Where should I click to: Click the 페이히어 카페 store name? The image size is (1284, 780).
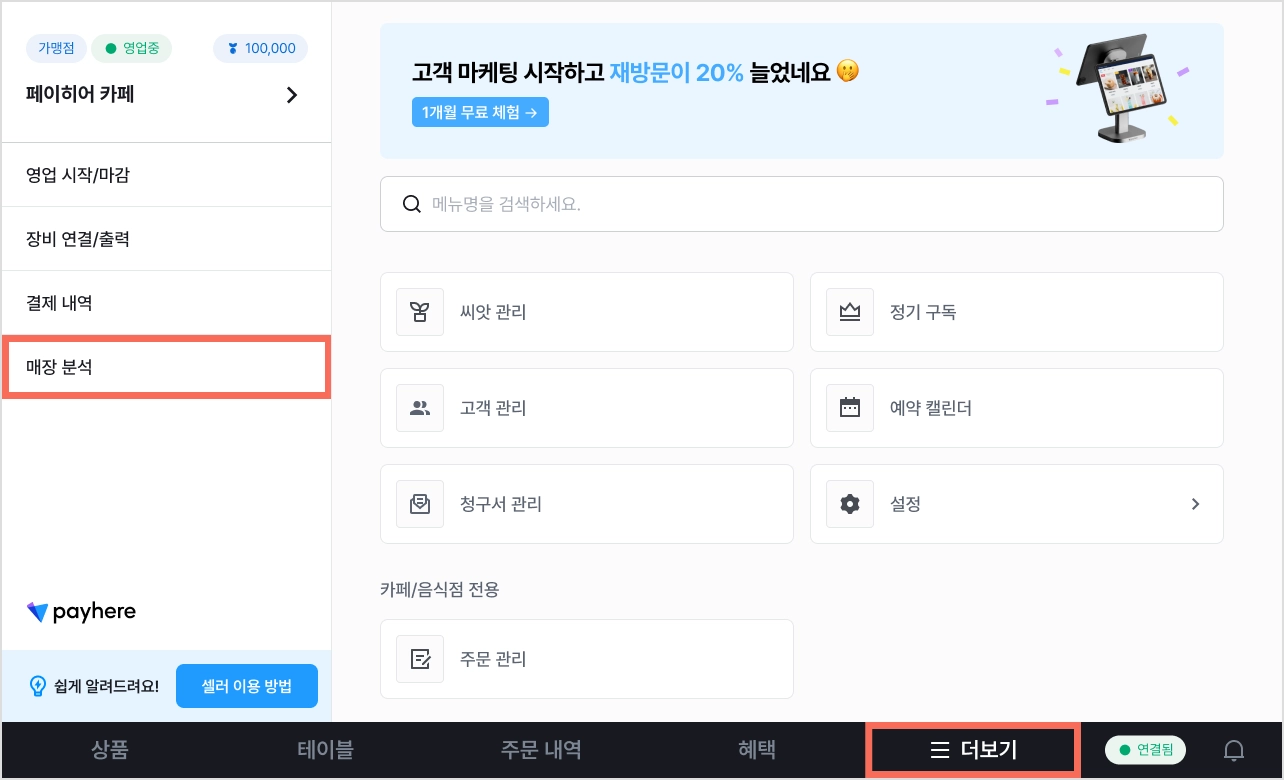click(x=80, y=95)
